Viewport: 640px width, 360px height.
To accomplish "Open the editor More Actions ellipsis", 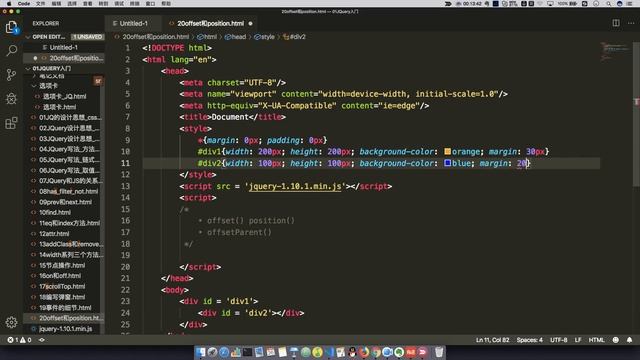I will click(631, 23).
